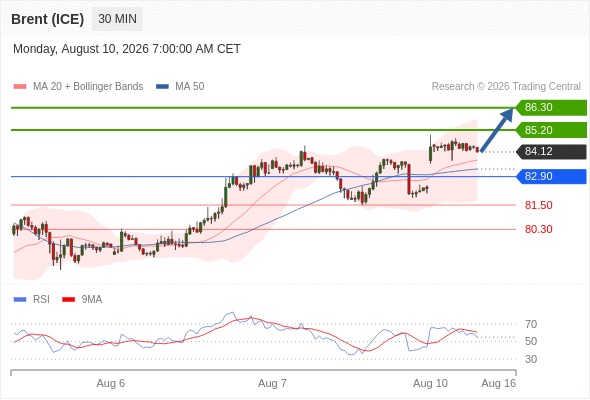
Task: Click the 80.30 red support level
Action: point(538,229)
